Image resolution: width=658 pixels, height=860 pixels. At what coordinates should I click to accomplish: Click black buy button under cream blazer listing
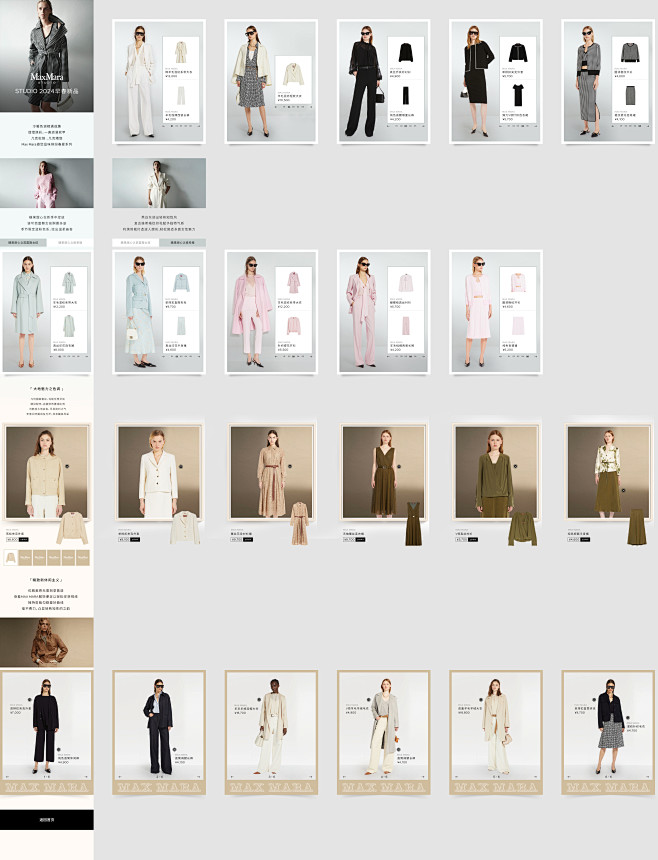[135, 539]
